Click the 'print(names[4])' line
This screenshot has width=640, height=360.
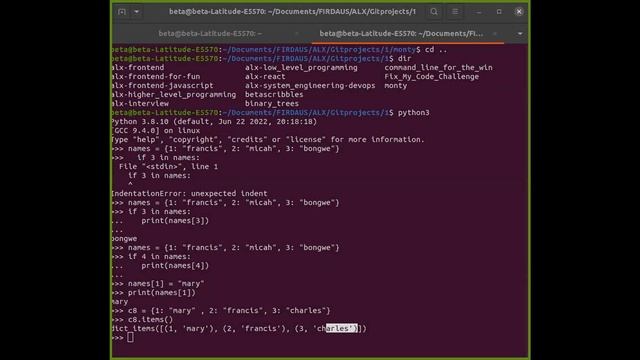point(175,266)
